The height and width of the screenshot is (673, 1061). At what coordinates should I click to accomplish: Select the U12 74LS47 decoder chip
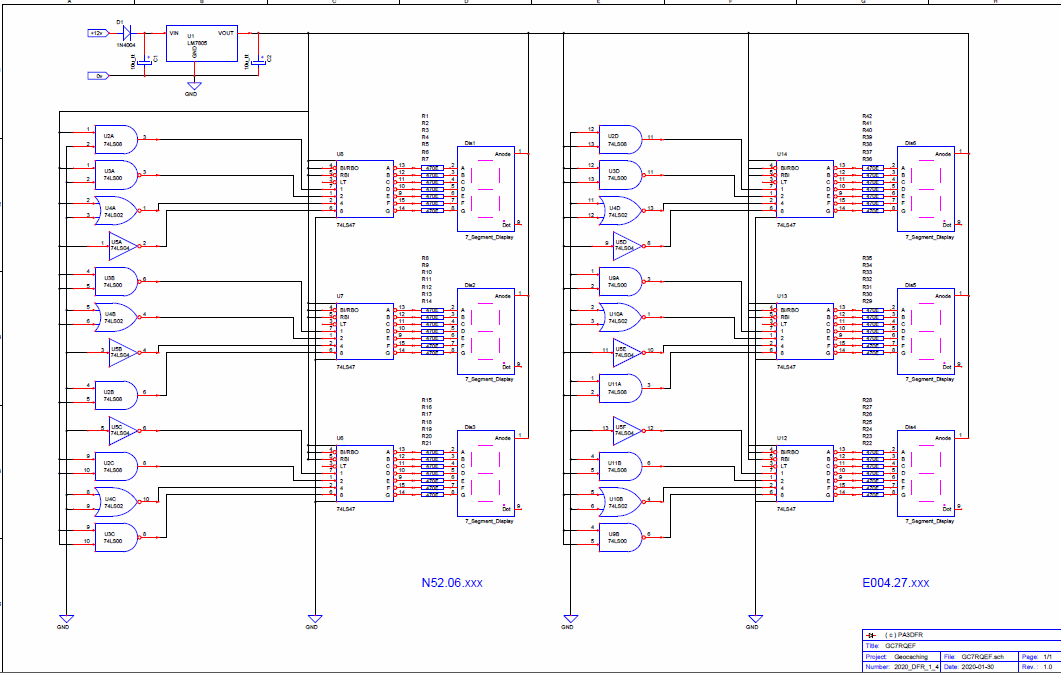(804, 474)
